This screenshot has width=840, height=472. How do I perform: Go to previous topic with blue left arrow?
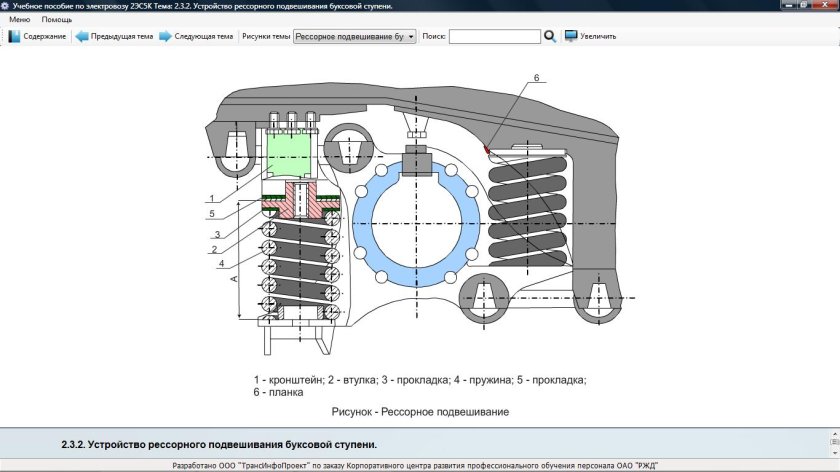coord(113,36)
